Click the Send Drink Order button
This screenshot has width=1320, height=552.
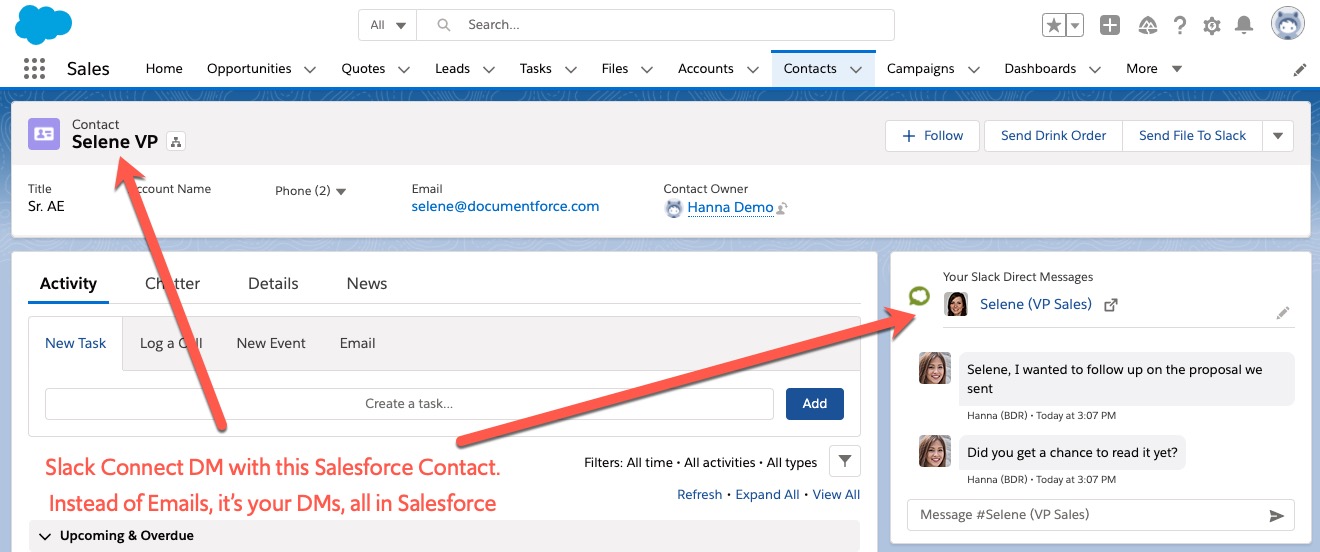(1054, 136)
